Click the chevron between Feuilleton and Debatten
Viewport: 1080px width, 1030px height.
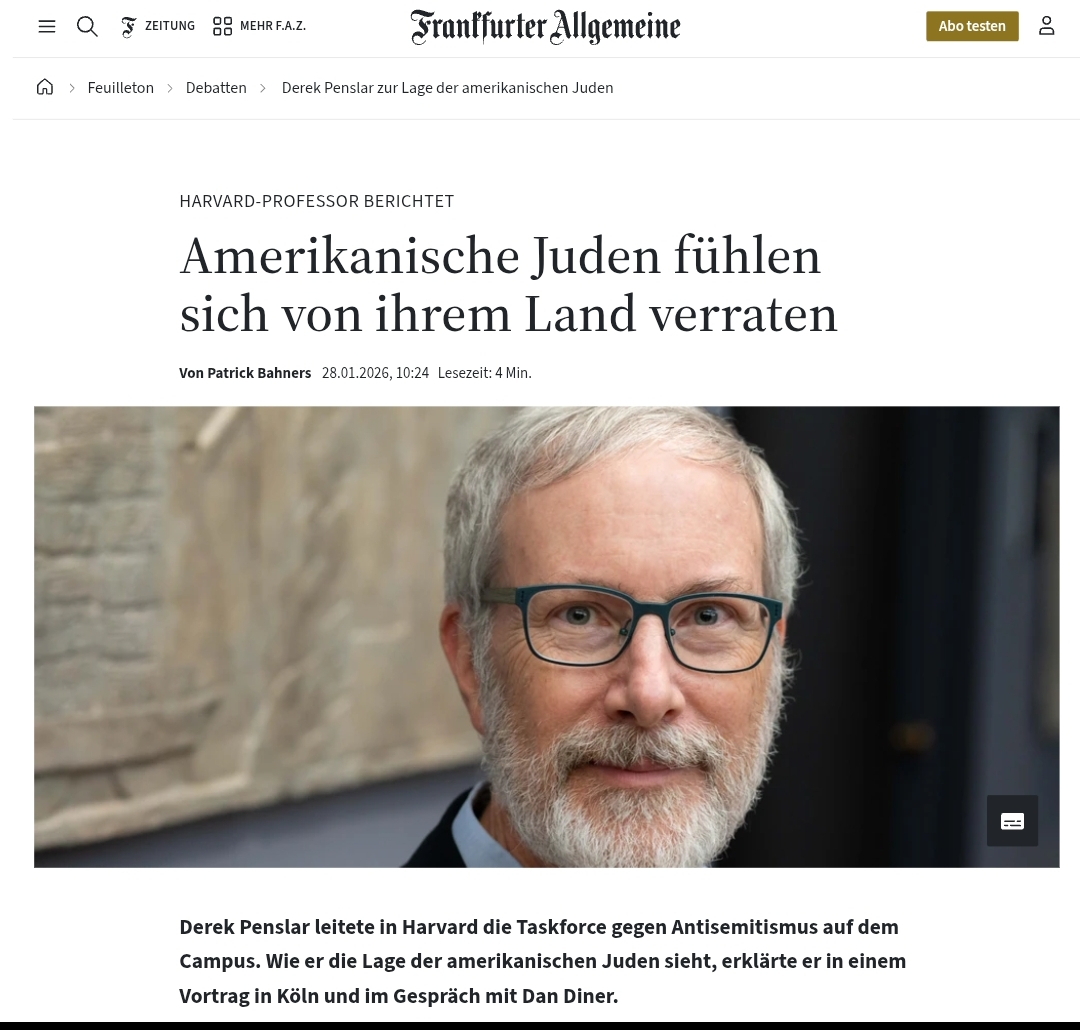pyautogui.click(x=169, y=88)
